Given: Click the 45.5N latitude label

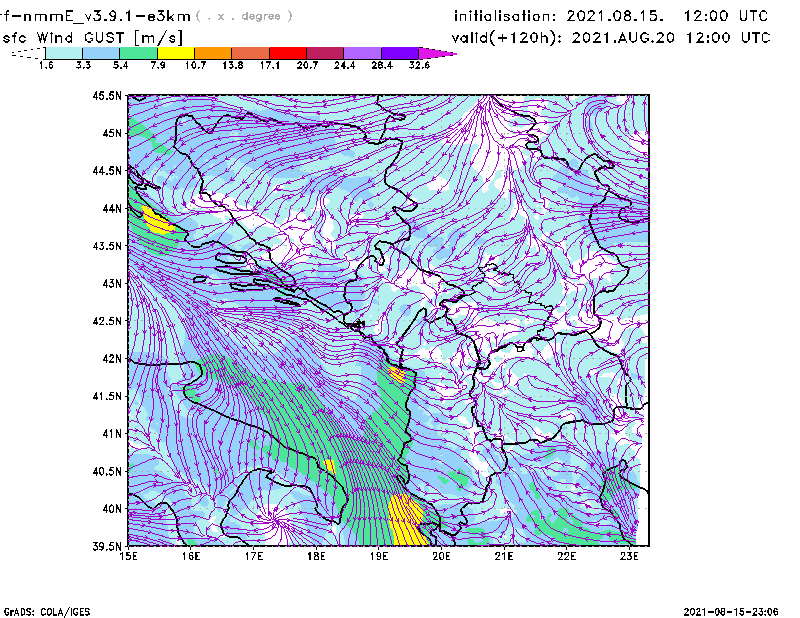Looking at the screenshot, I should pos(107,95).
